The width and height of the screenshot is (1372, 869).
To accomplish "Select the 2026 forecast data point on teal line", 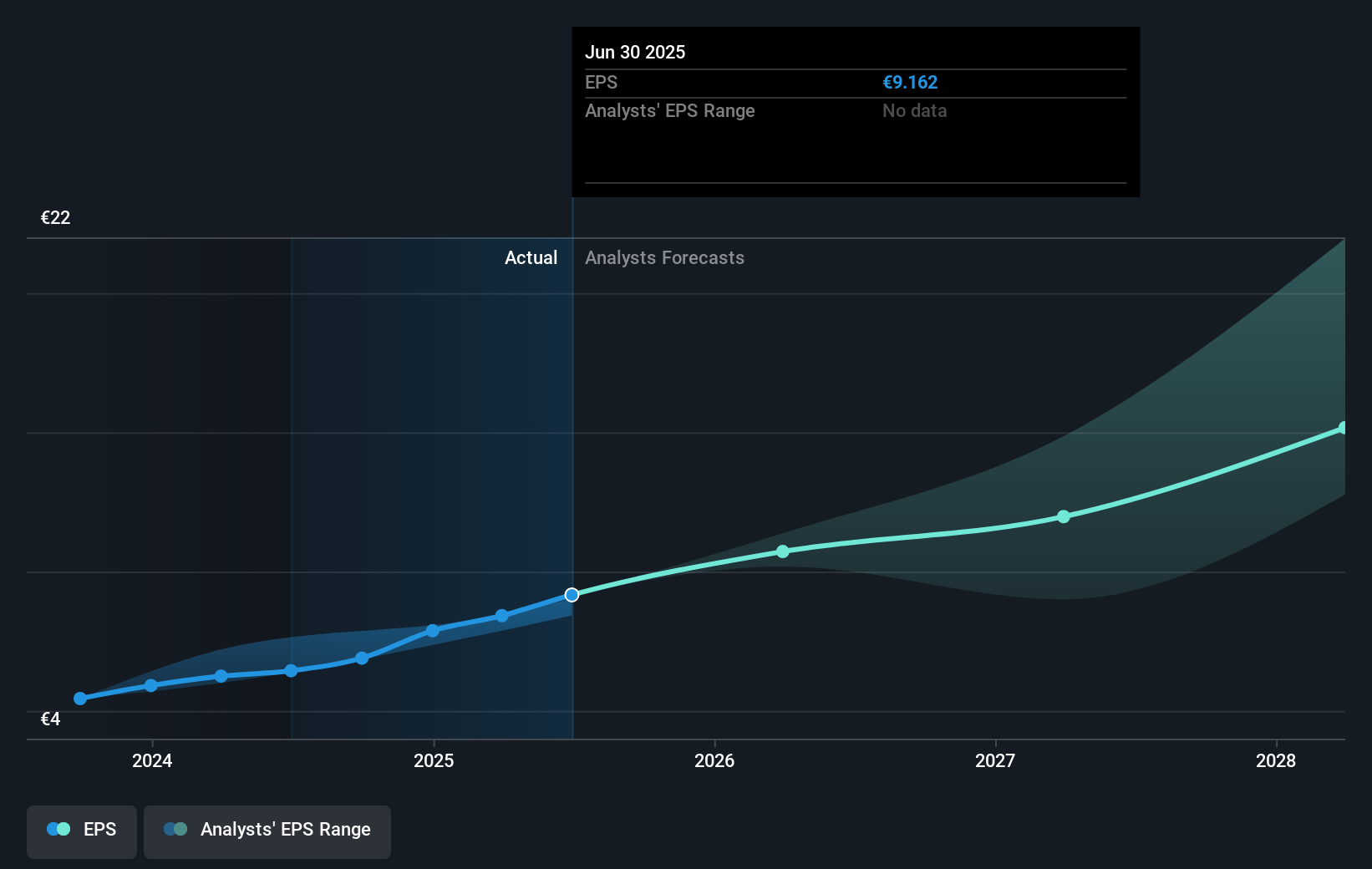I will (x=782, y=551).
